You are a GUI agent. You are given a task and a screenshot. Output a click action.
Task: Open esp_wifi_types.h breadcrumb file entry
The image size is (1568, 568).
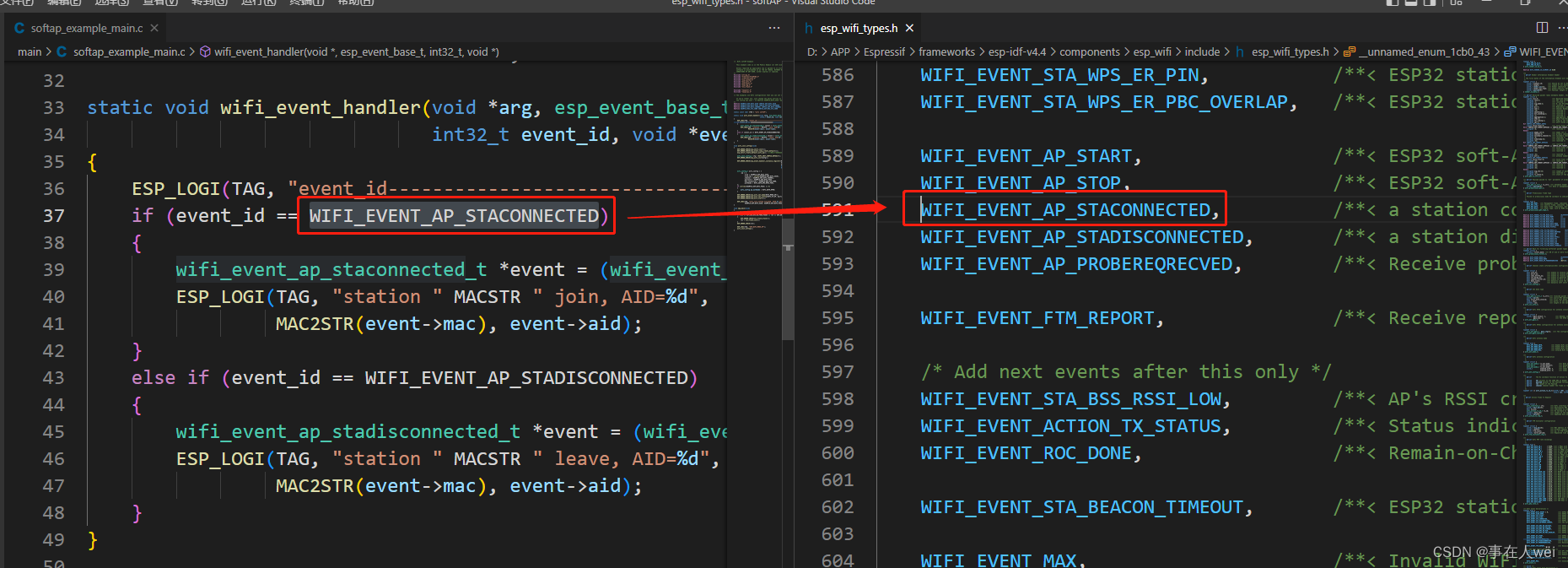tap(1282, 51)
